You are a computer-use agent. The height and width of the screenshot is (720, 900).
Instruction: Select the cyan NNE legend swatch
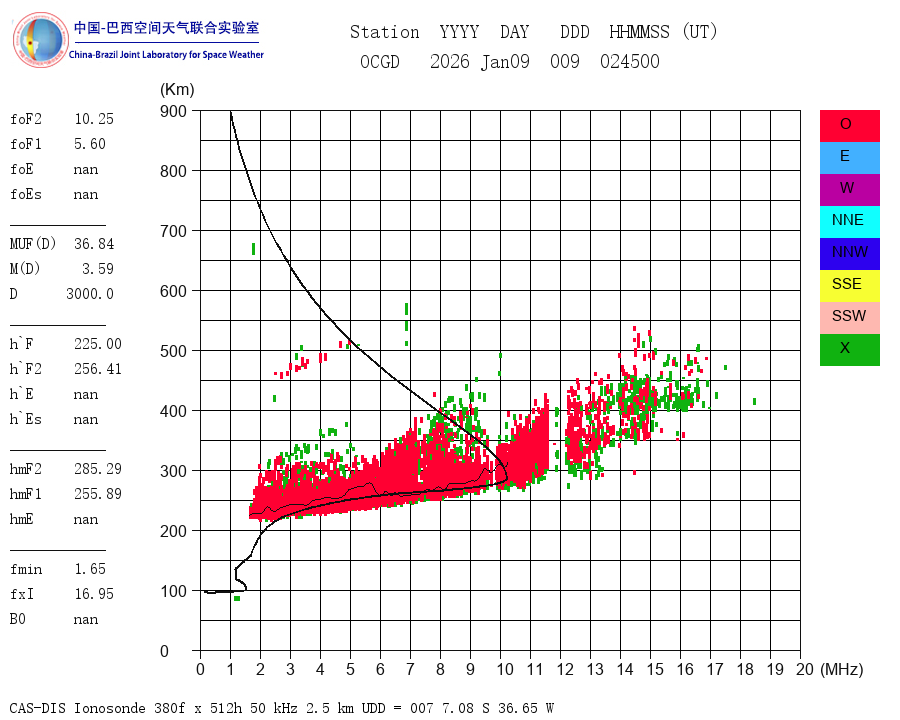[849, 222]
